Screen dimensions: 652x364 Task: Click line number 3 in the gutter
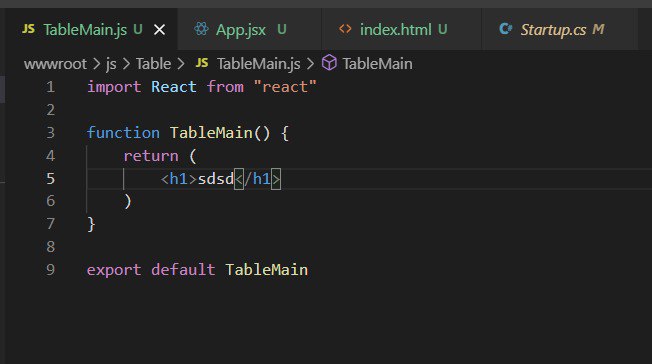50,133
